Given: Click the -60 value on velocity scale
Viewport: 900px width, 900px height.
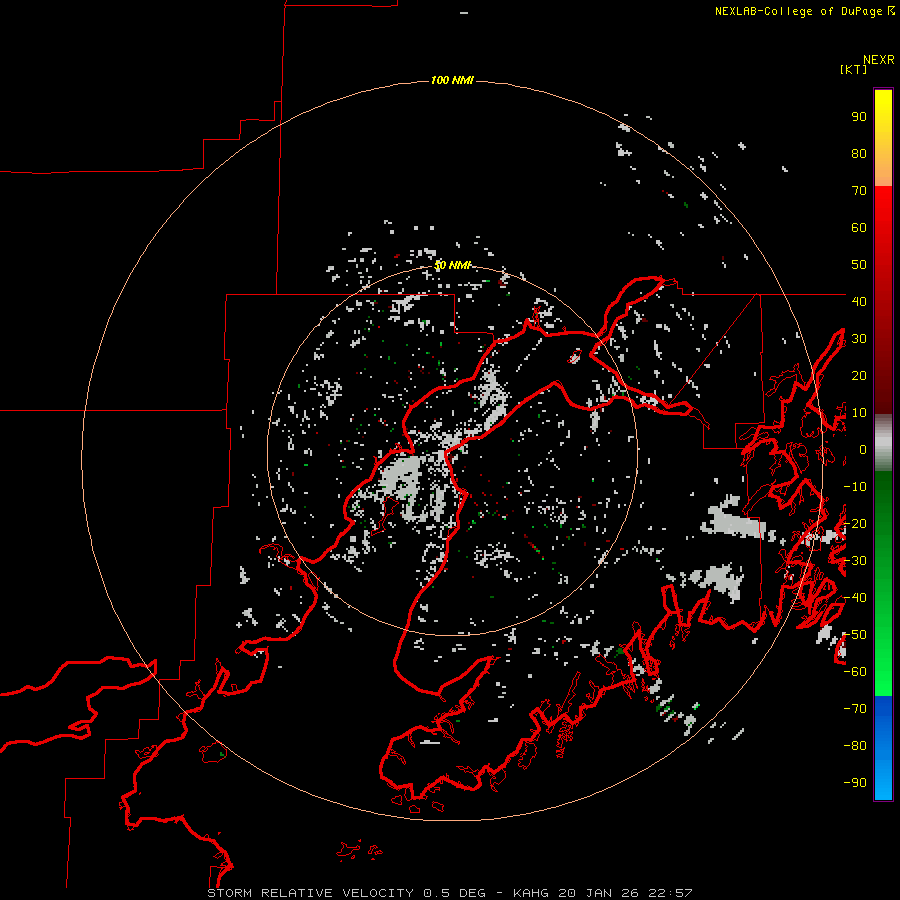Looking at the screenshot, I should click(x=855, y=672).
